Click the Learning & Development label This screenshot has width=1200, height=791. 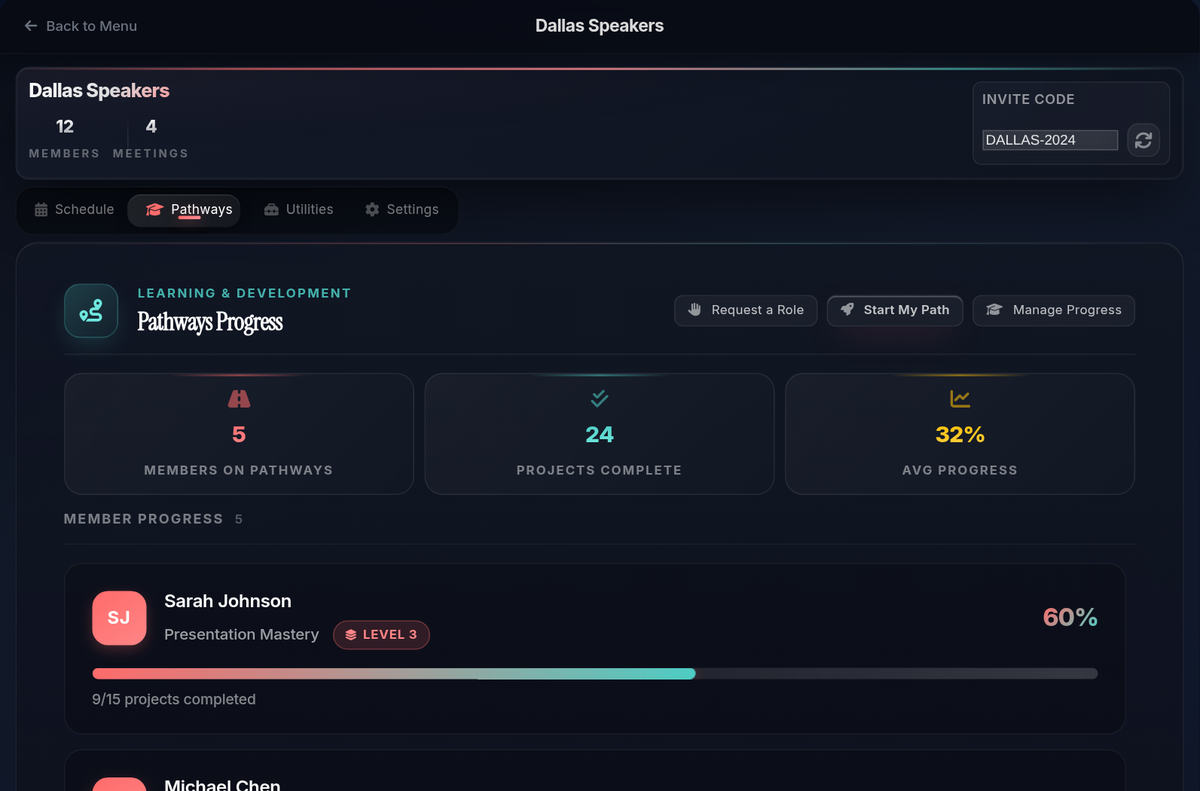(x=244, y=293)
